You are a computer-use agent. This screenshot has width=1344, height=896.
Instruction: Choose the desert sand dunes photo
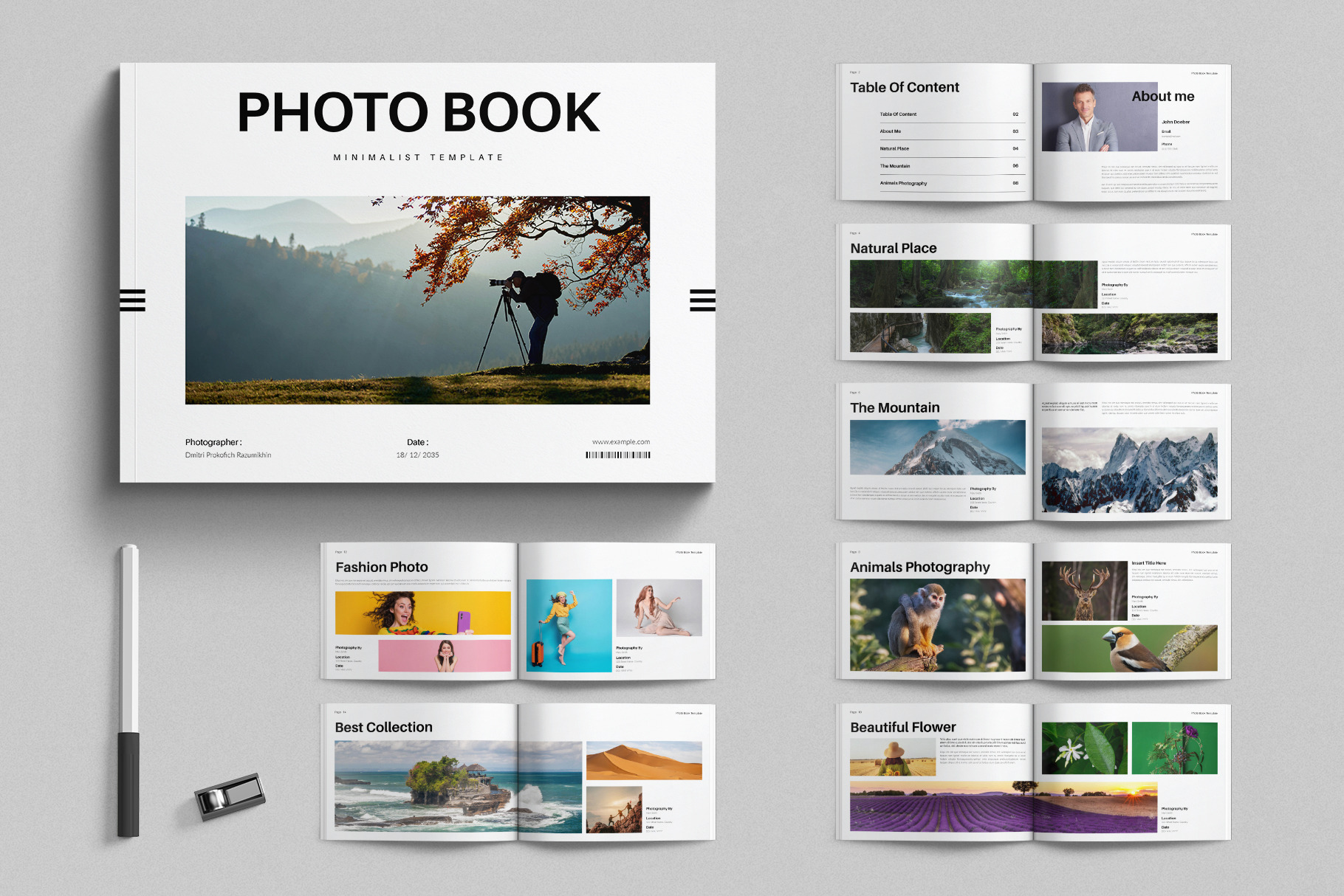click(643, 761)
